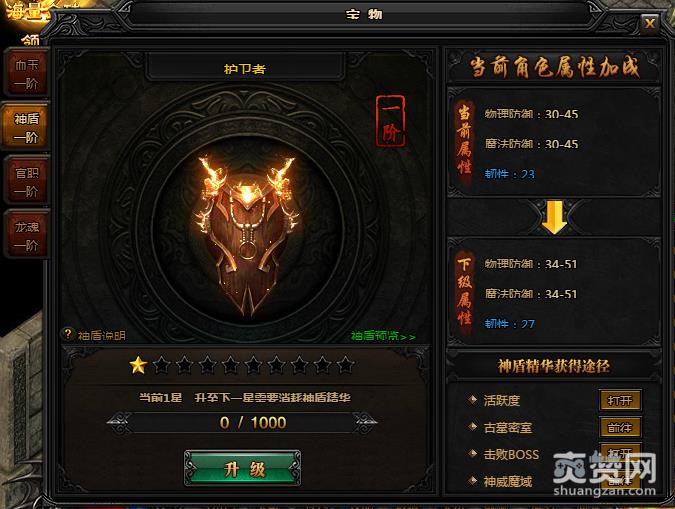675x509 pixels.
Task: Click the 护卫者 title label
Action: (245, 69)
